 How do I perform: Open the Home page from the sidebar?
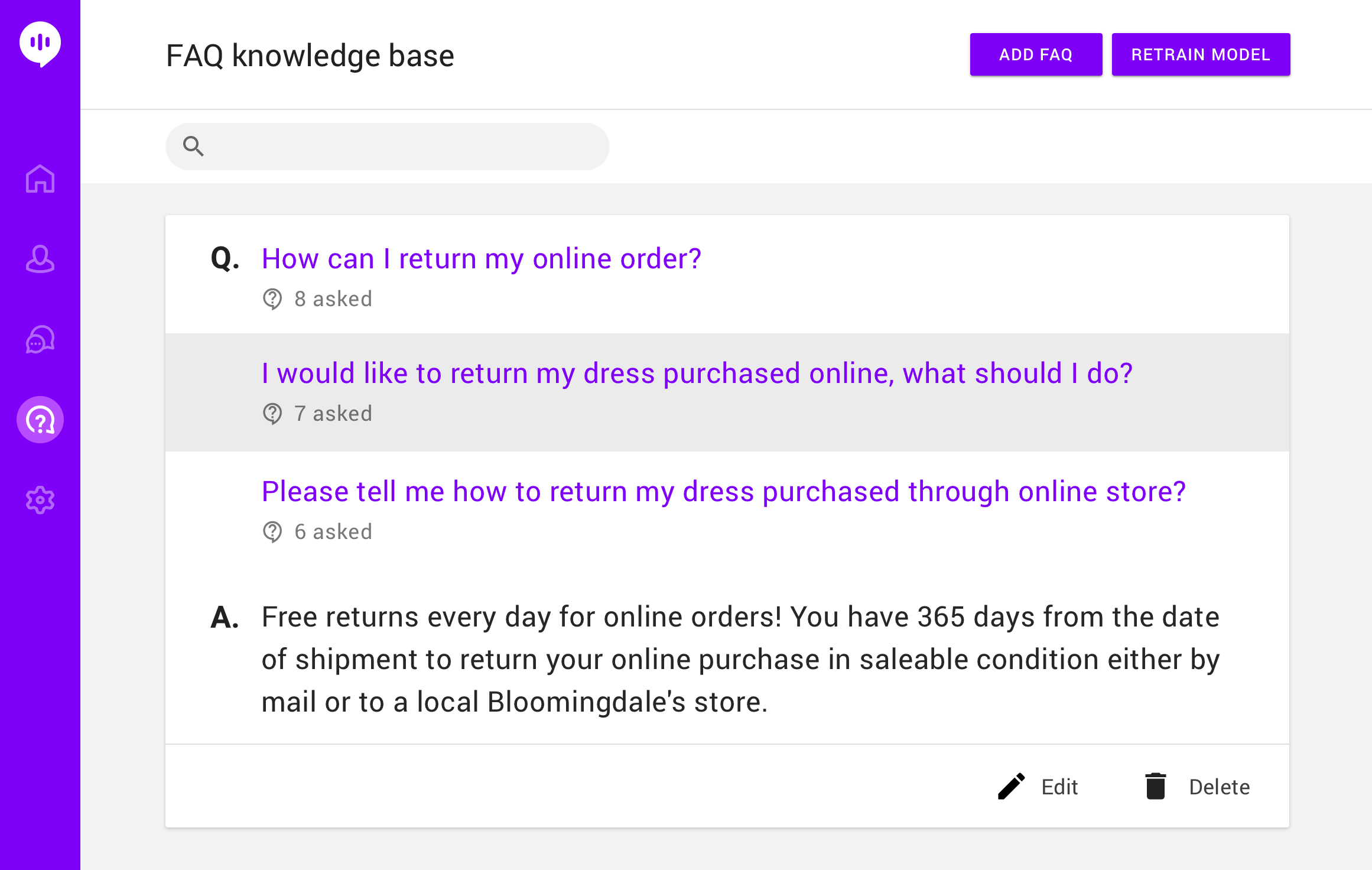(40, 178)
